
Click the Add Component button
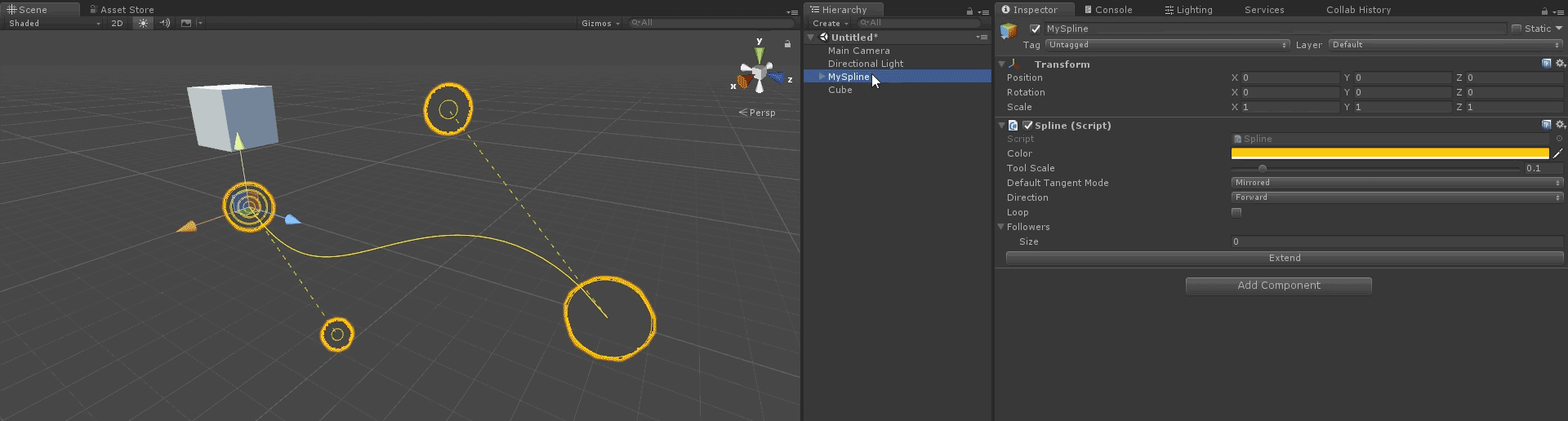click(x=1278, y=286)
